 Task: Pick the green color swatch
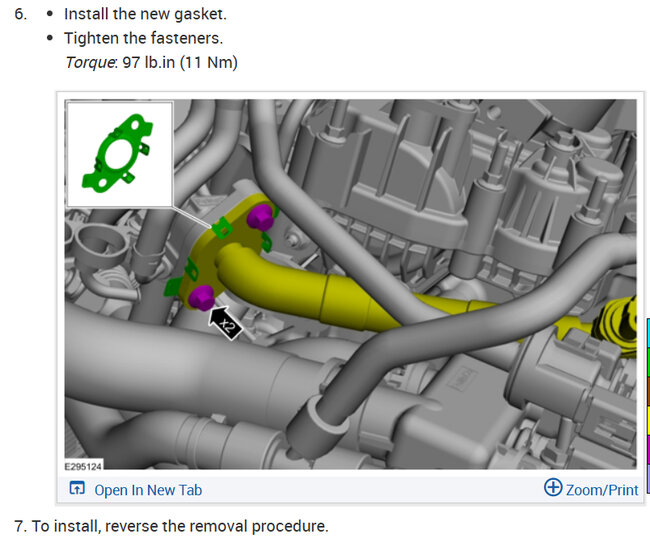click(x=648, y=362)
